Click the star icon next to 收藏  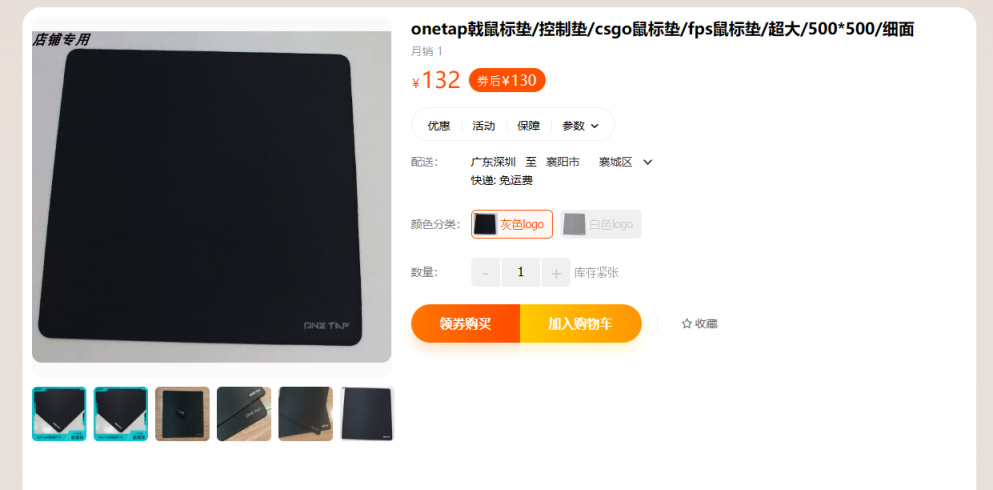click(686, 324)
